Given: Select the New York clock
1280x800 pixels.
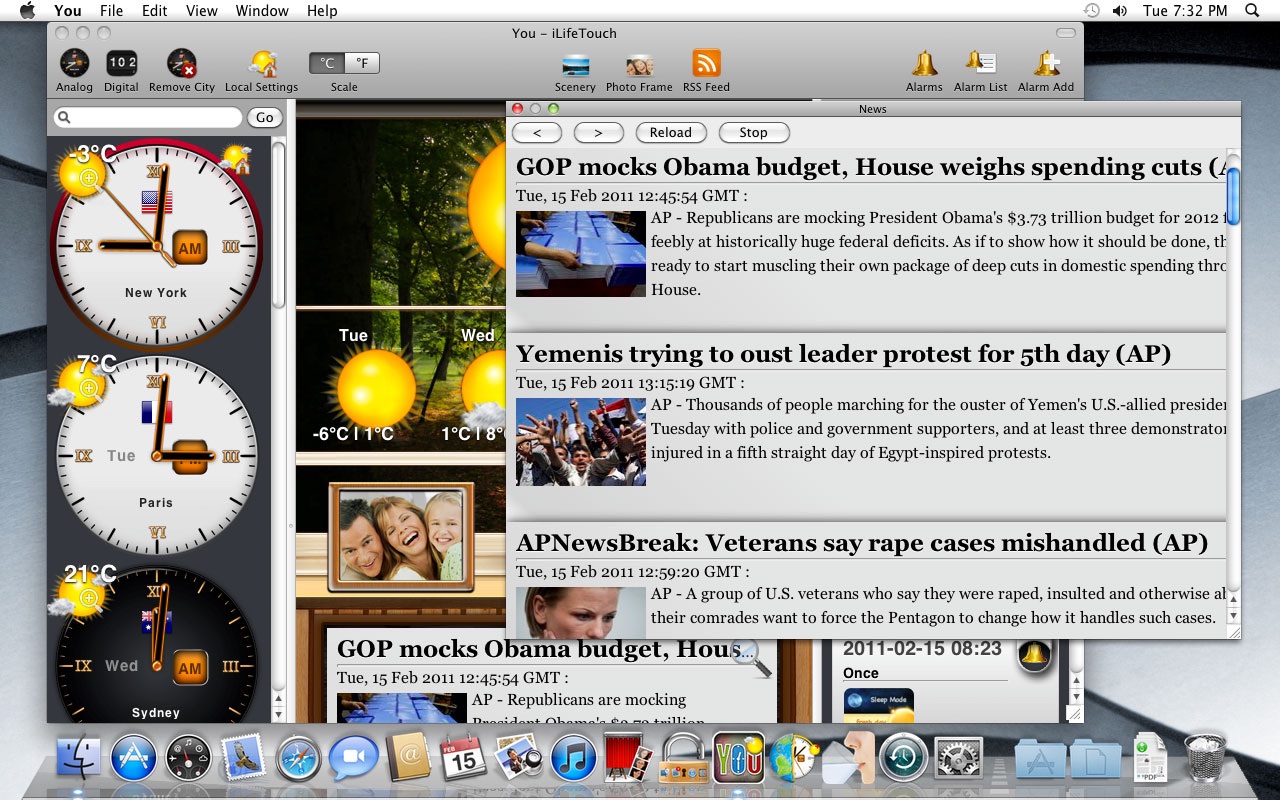Looking at the screenshot, I should 156,245.
